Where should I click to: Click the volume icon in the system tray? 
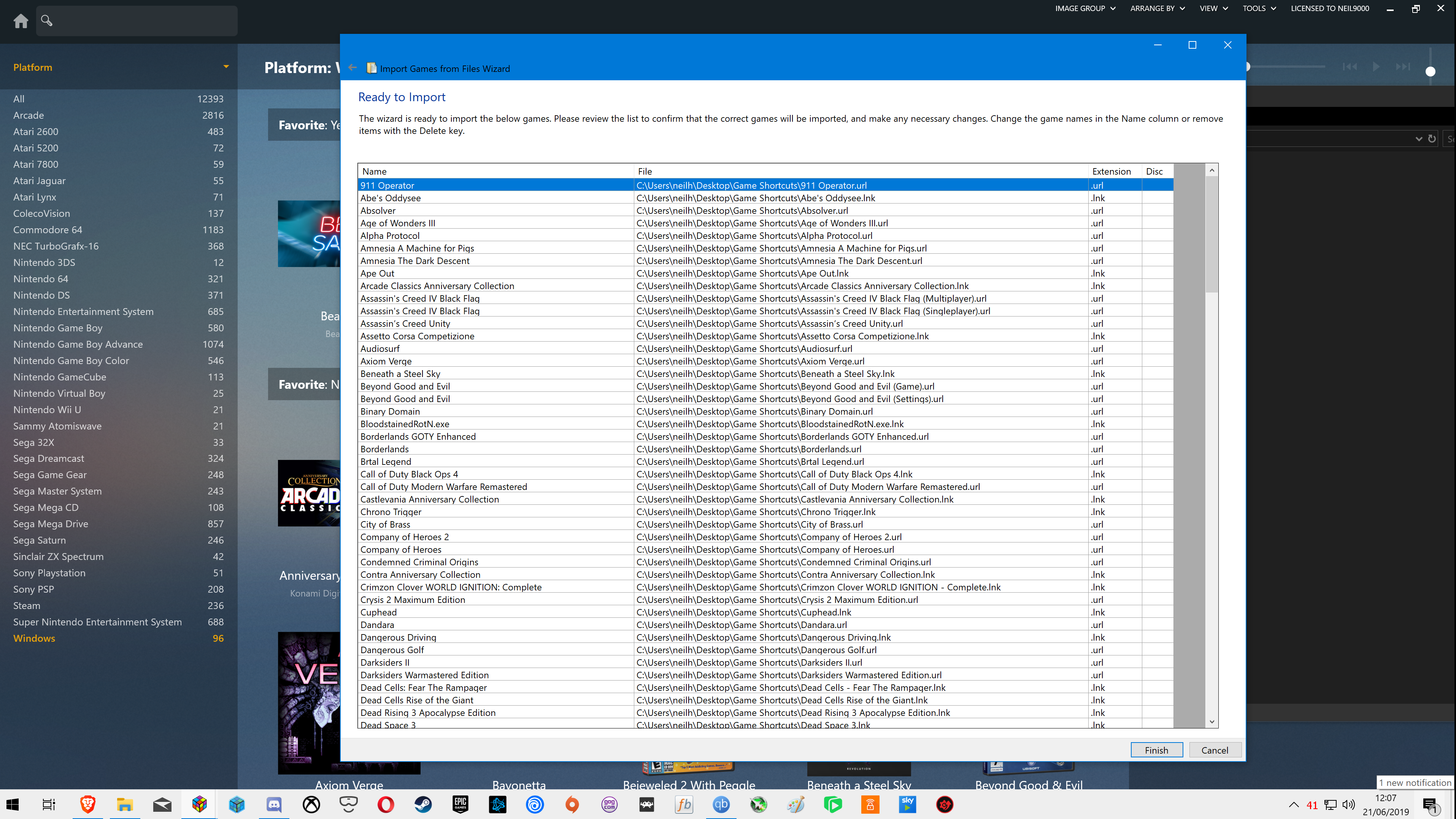[x=1349, y=804]
